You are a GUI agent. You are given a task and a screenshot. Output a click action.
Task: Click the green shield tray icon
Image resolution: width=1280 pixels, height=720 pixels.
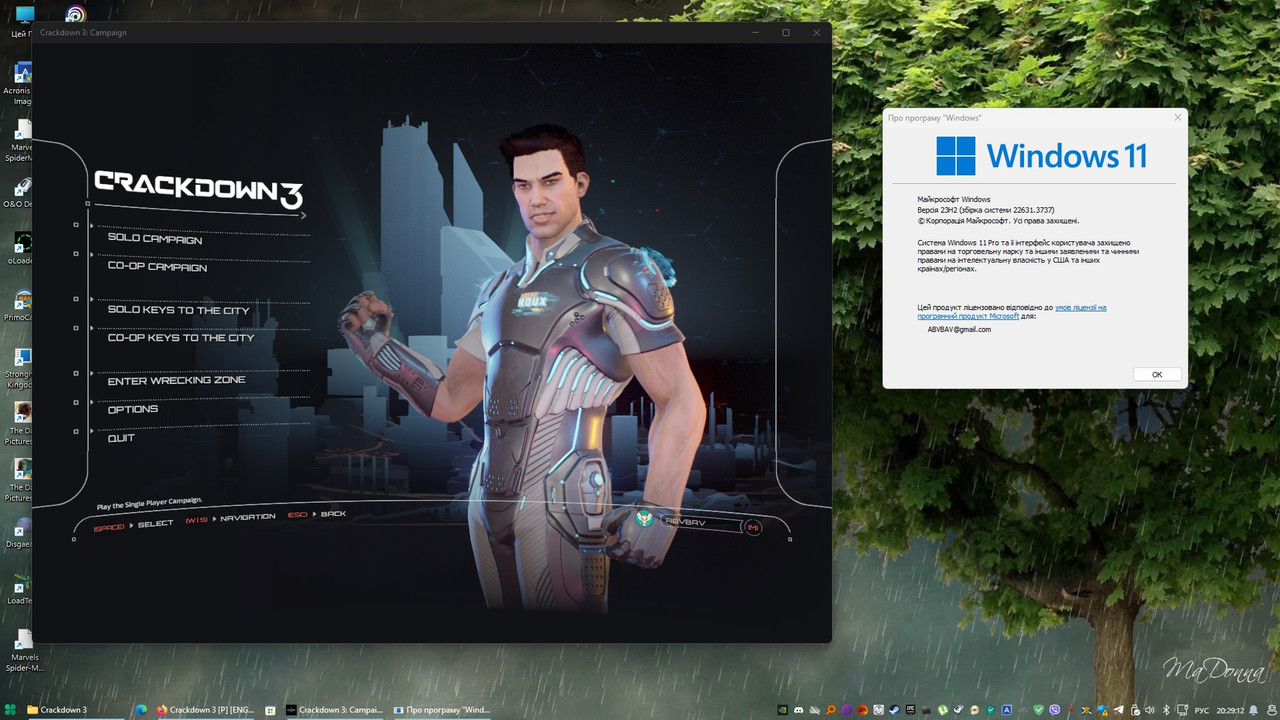click(x=1039, y=710)
